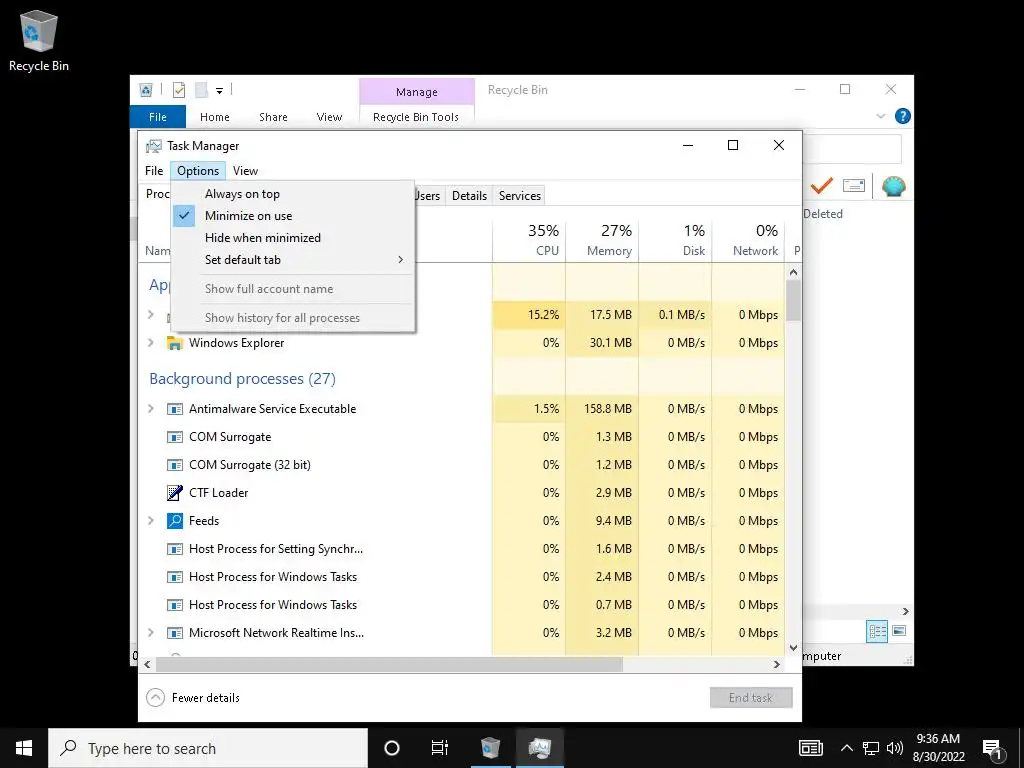Click the COM Surrogate (32 bit) icon
The width and height of the screenshot is (1024, 768).
[x=174, y=465]
